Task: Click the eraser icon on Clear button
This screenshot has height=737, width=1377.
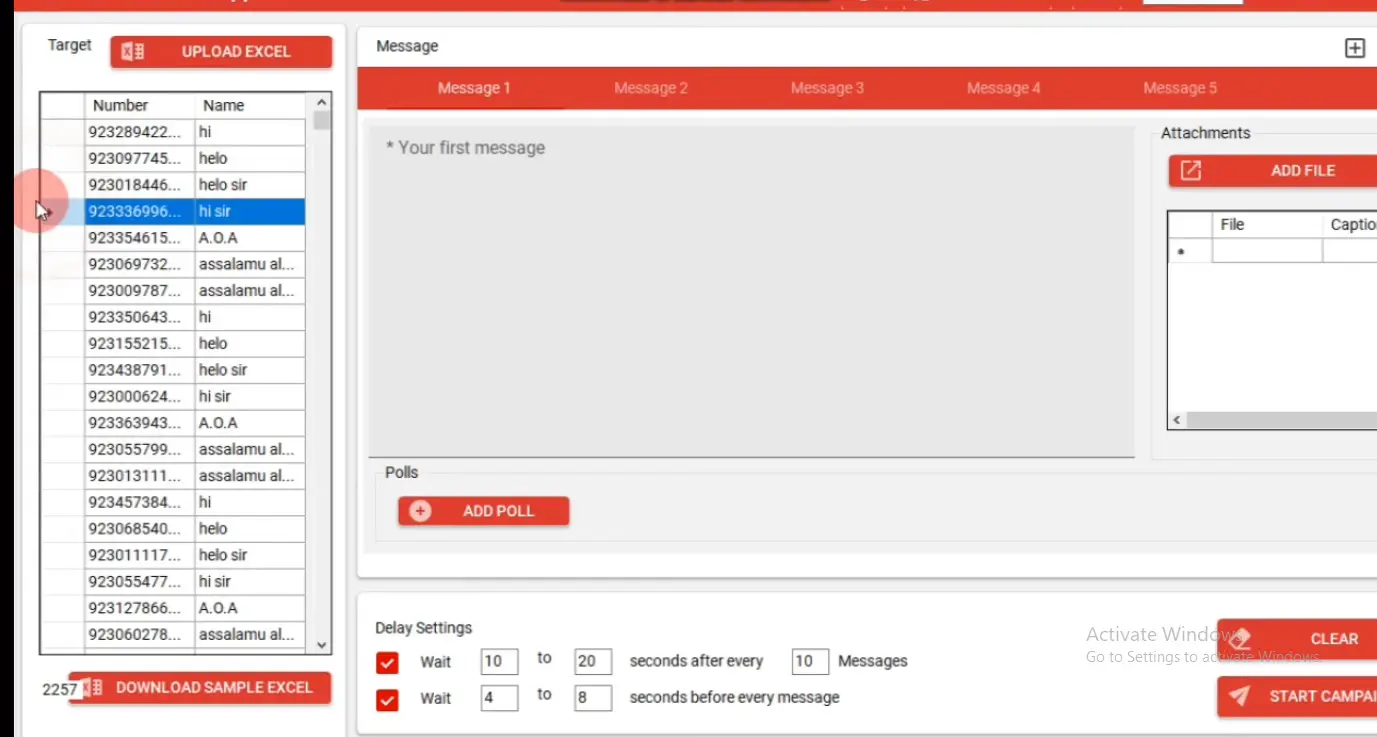Action: [x=1242, y=638]
